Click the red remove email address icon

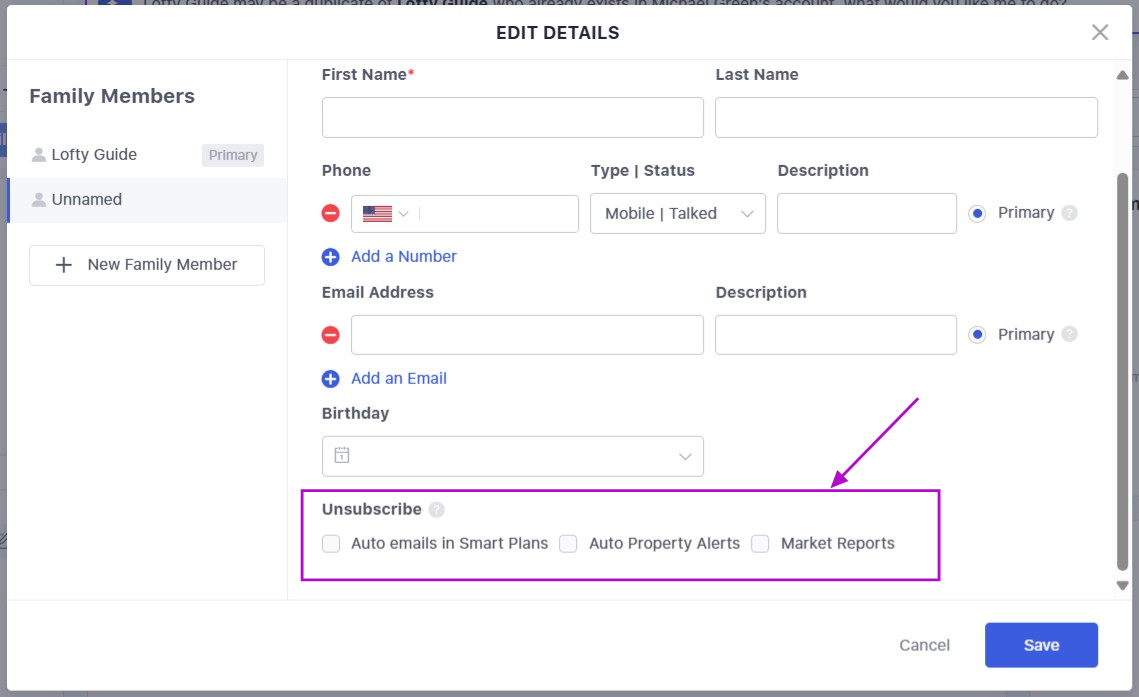pos(331,335)
